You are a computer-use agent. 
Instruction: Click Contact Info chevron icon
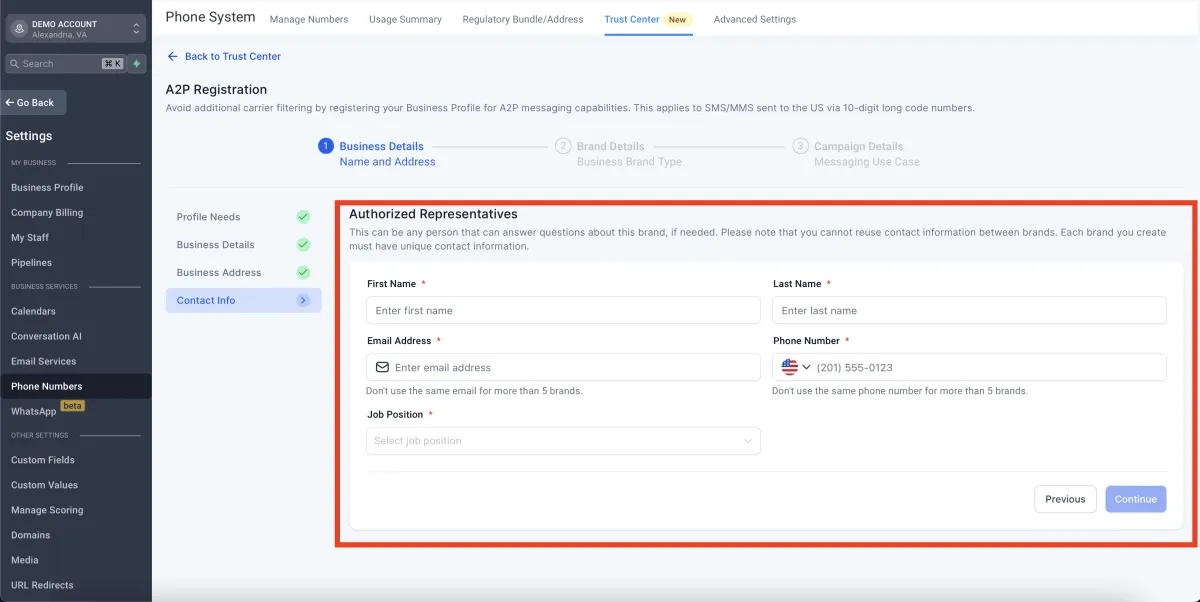click(x=303, y=300)
